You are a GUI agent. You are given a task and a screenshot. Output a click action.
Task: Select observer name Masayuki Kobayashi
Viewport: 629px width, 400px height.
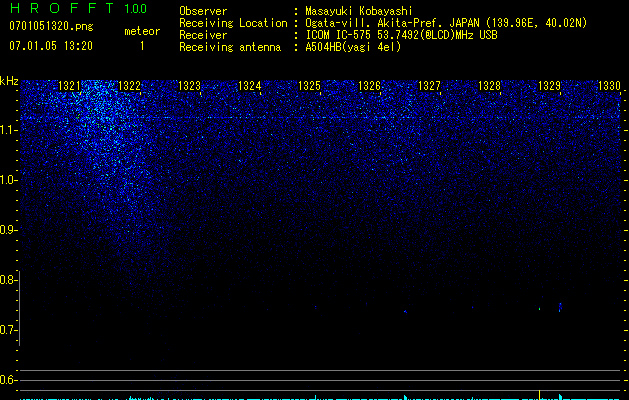pos(359,11)
